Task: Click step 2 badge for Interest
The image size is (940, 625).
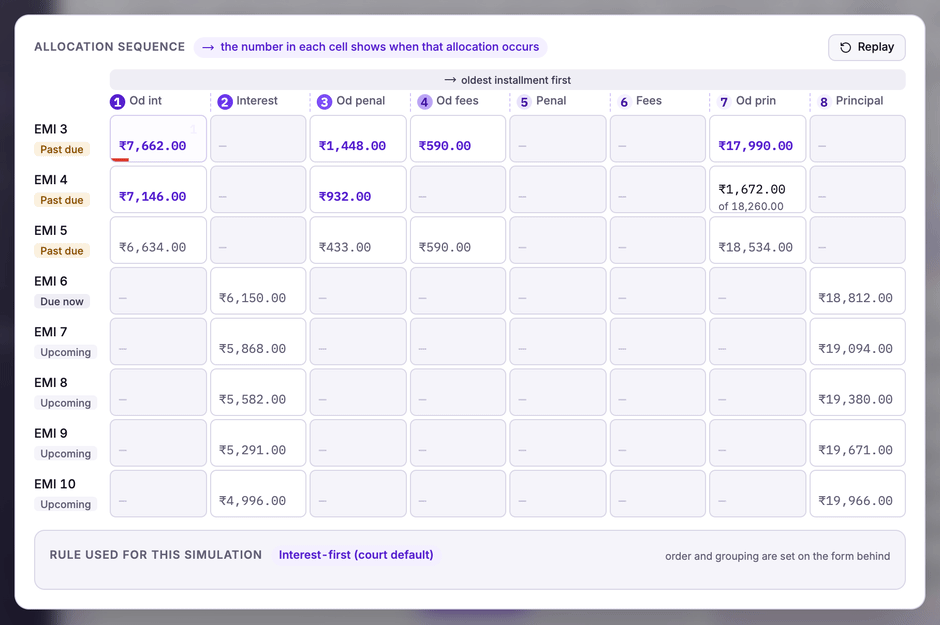Action: pyautogui.click(x=225, y=102)
